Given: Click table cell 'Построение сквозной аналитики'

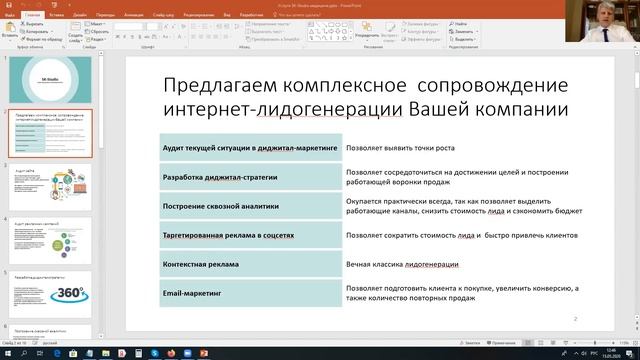Looking at the screenshot, I should coord(251,206).
